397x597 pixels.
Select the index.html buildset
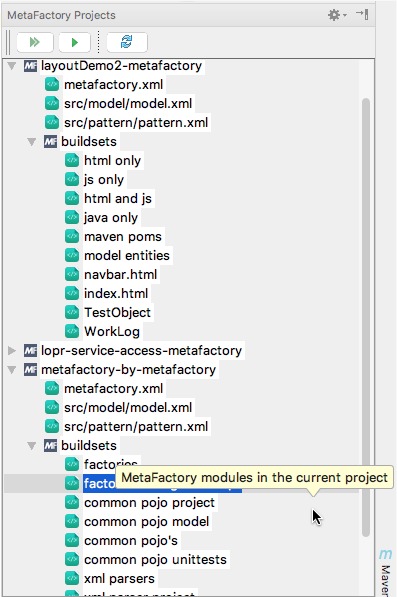(116, 294)
